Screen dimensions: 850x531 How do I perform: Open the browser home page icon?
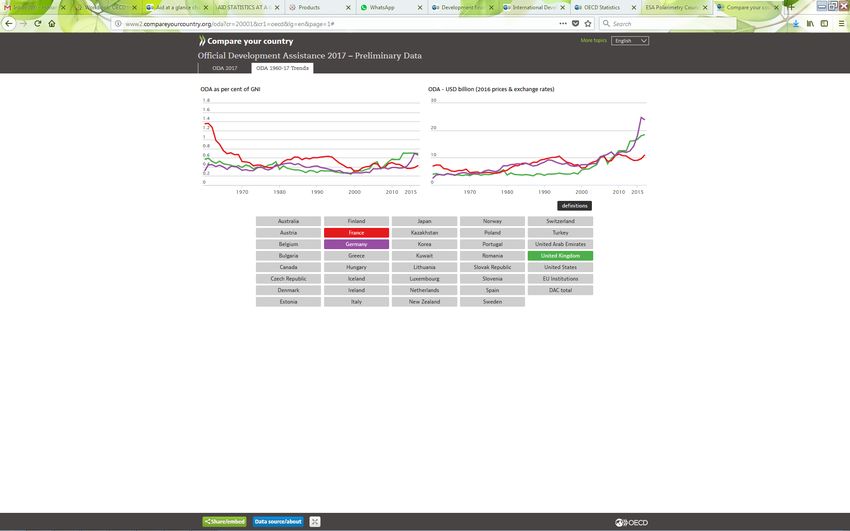pos(51,23)
